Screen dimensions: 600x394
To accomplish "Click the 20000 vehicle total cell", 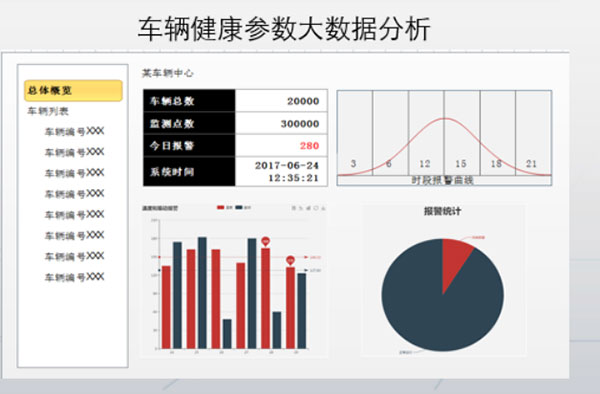I will click(281, 101).
